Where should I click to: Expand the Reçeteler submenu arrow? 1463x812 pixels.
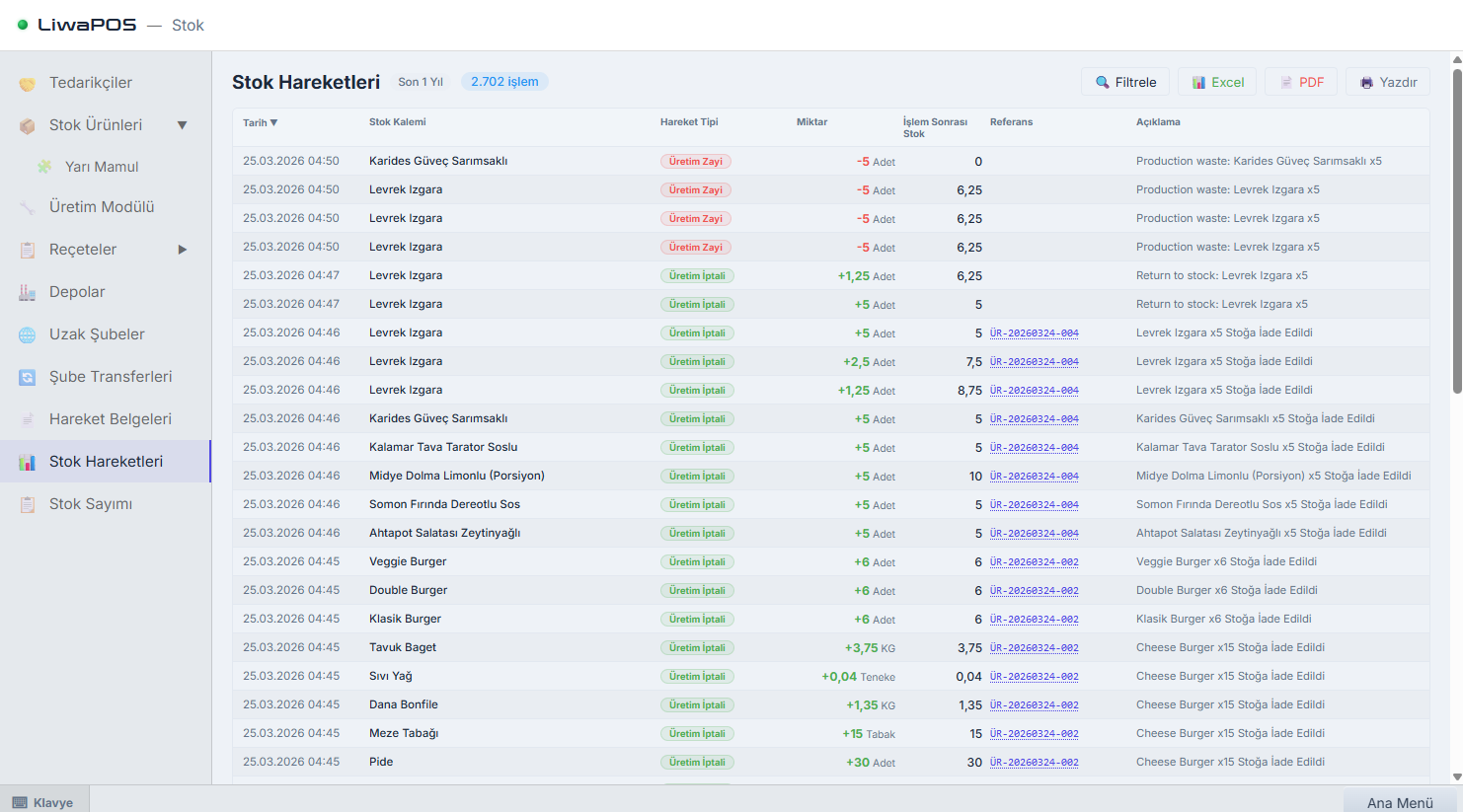click(x=182, y=250)
